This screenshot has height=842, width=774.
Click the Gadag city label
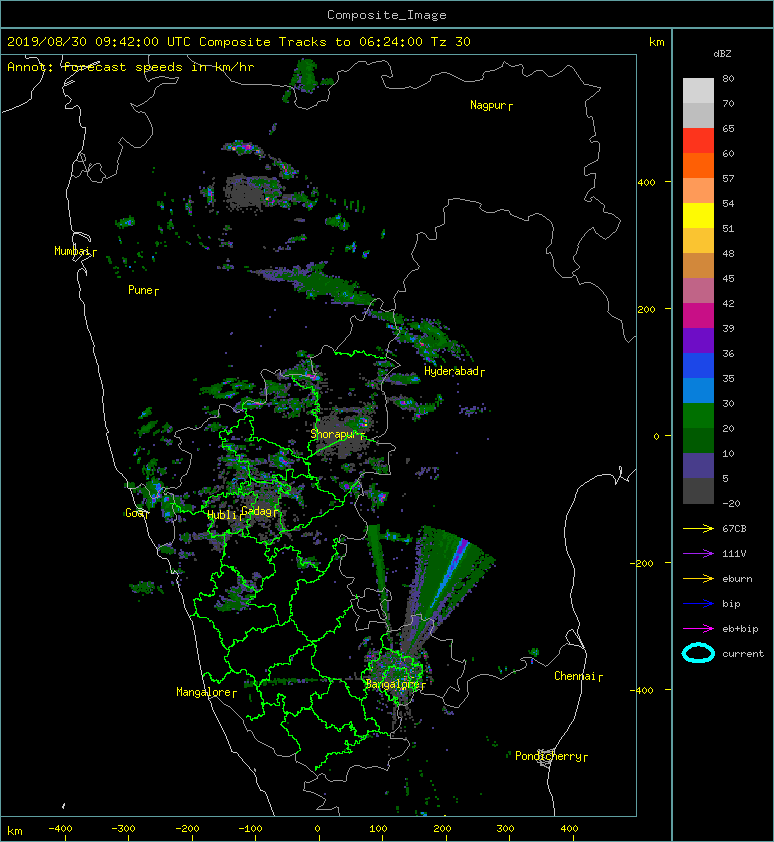pyautogui.click(x=259, y=511)
